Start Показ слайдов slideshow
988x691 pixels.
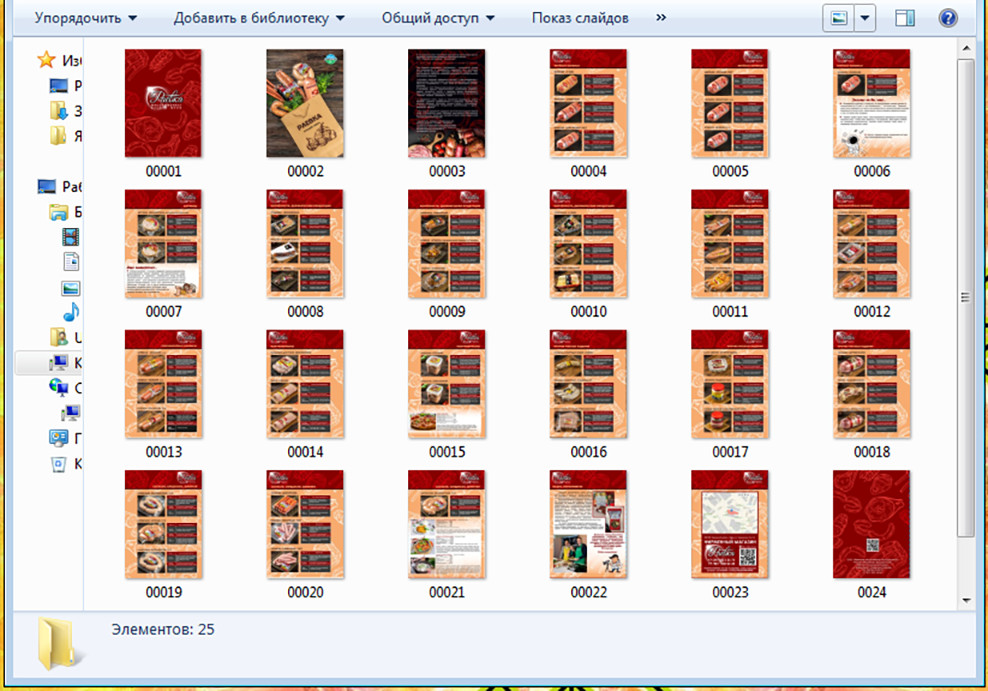click(x=580, y=18)
